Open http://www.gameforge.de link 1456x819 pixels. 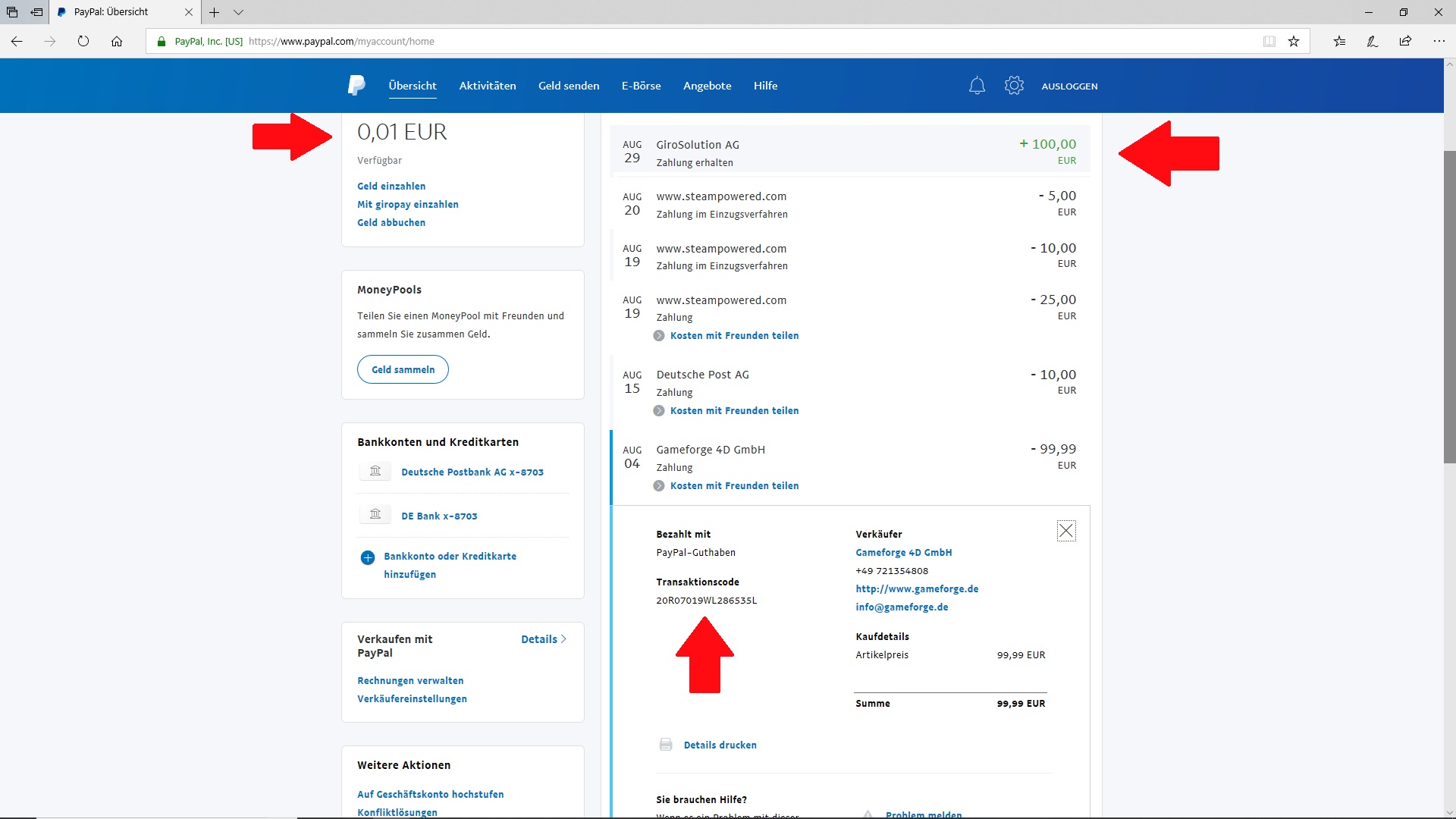917,588
